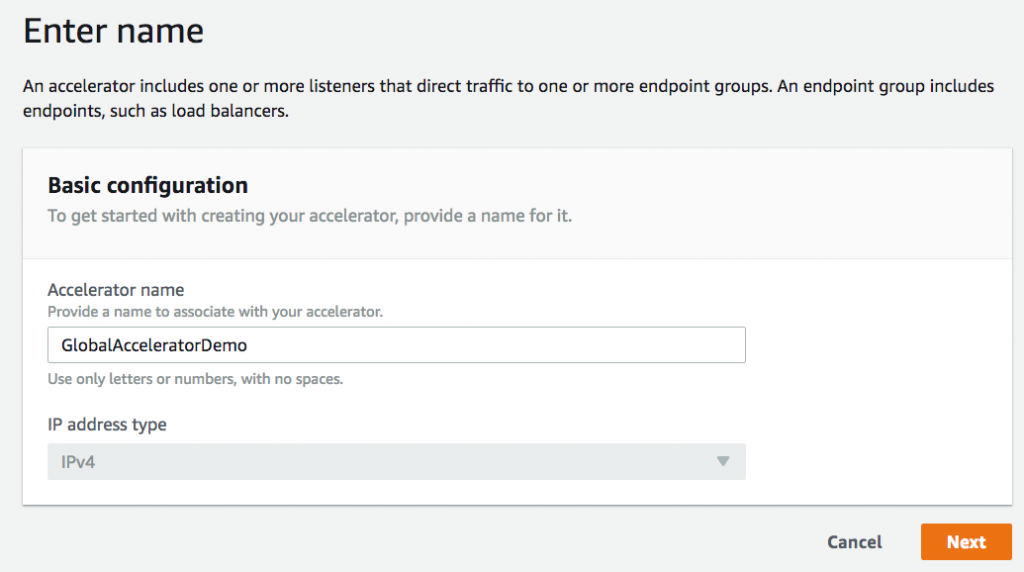Open the IPv4 address type dropdown

(396, 462)
